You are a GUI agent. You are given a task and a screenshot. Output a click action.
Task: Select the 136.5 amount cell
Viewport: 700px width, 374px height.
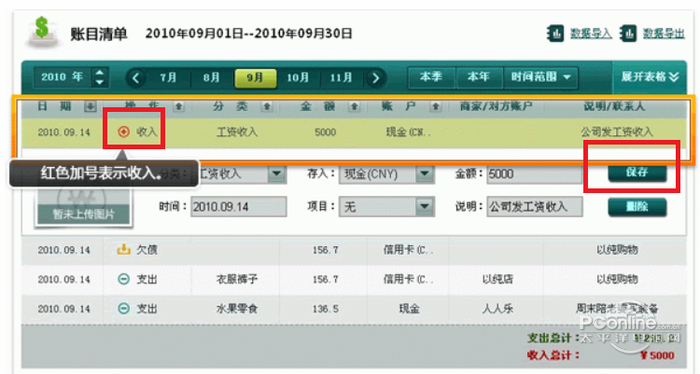(325, 309)
